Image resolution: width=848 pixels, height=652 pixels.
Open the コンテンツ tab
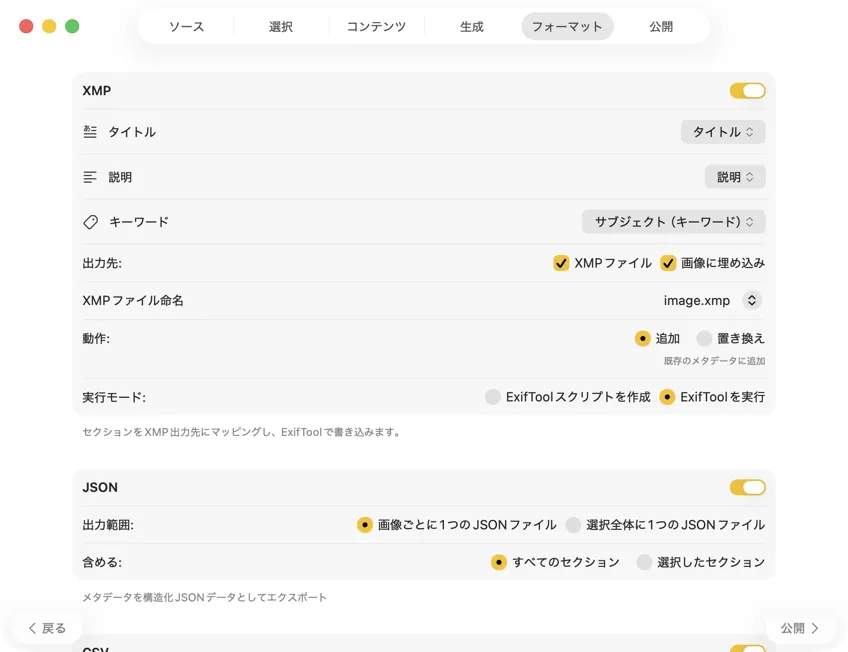pos(376,27)
